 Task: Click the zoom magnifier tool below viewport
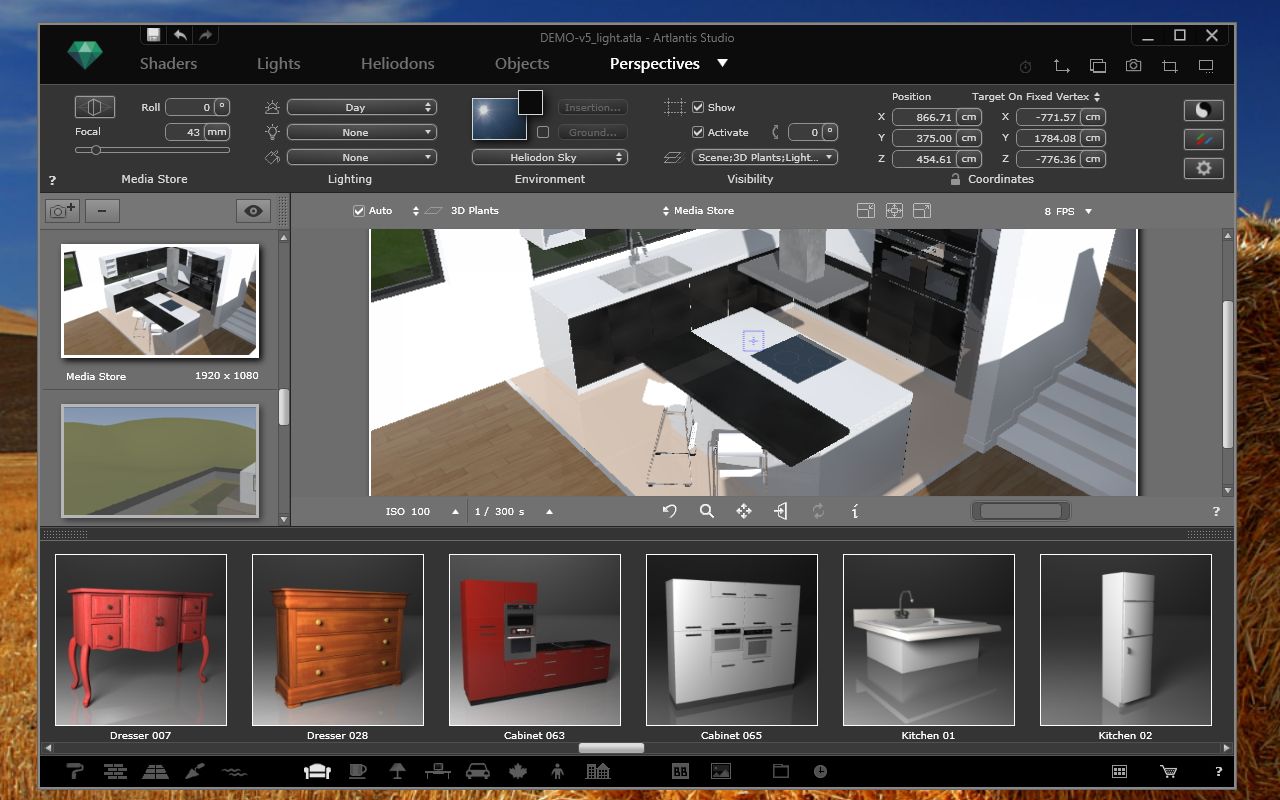point(707,511)
